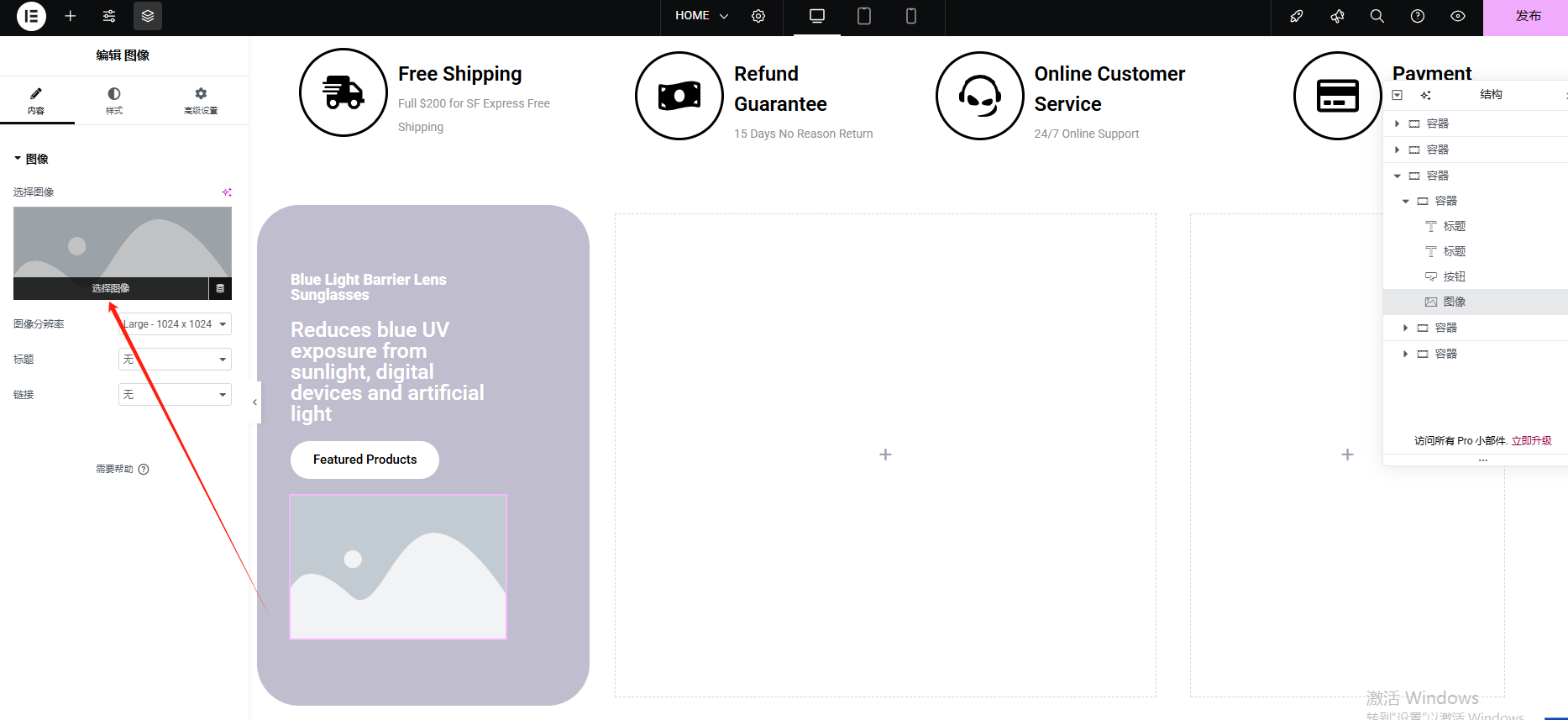1568x720 pixels.
Task: Switch to desktop view mode
Action: [816, 16]
